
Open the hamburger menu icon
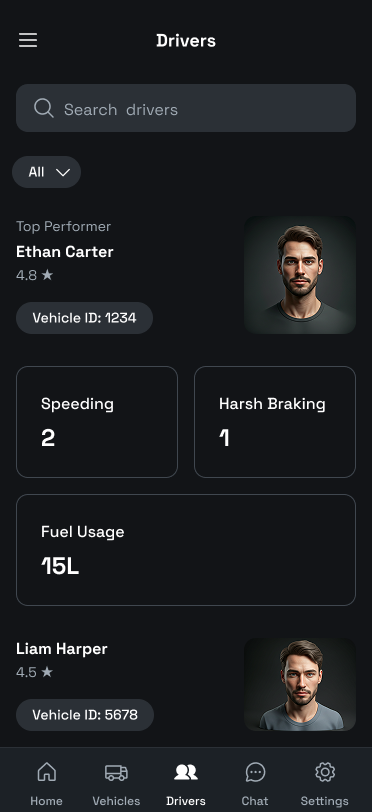[x=28, y=40]
